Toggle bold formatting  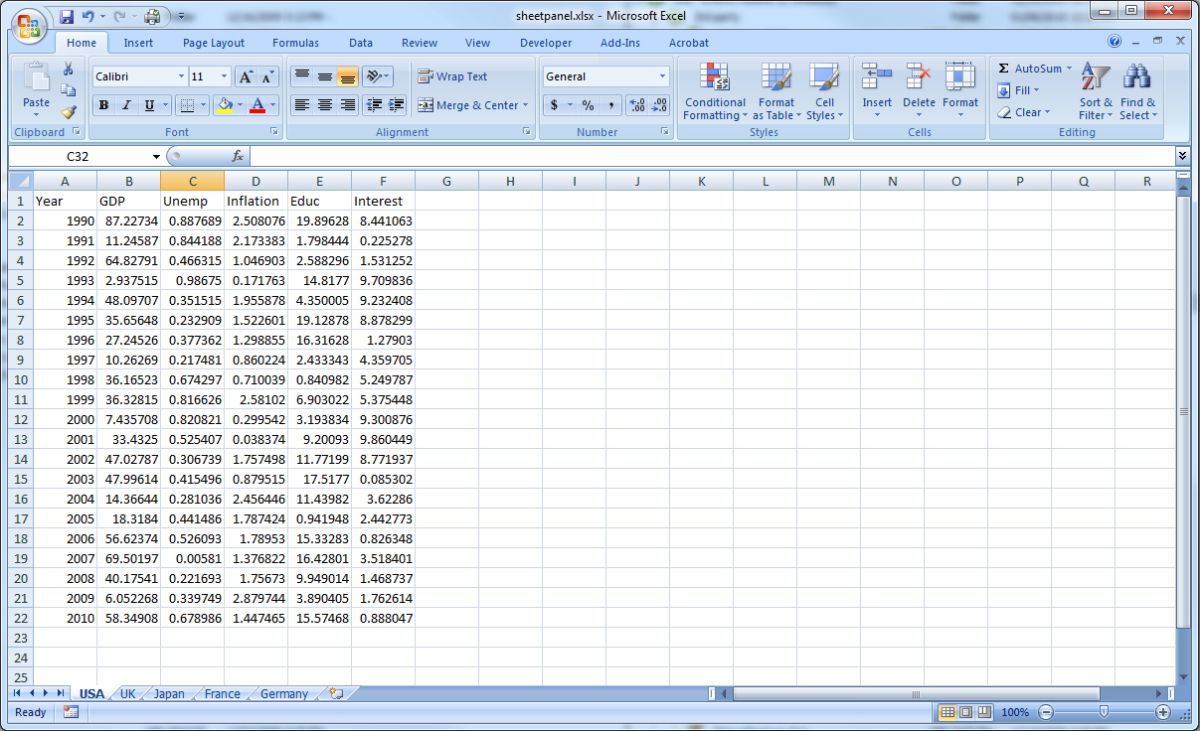(103, 104)
